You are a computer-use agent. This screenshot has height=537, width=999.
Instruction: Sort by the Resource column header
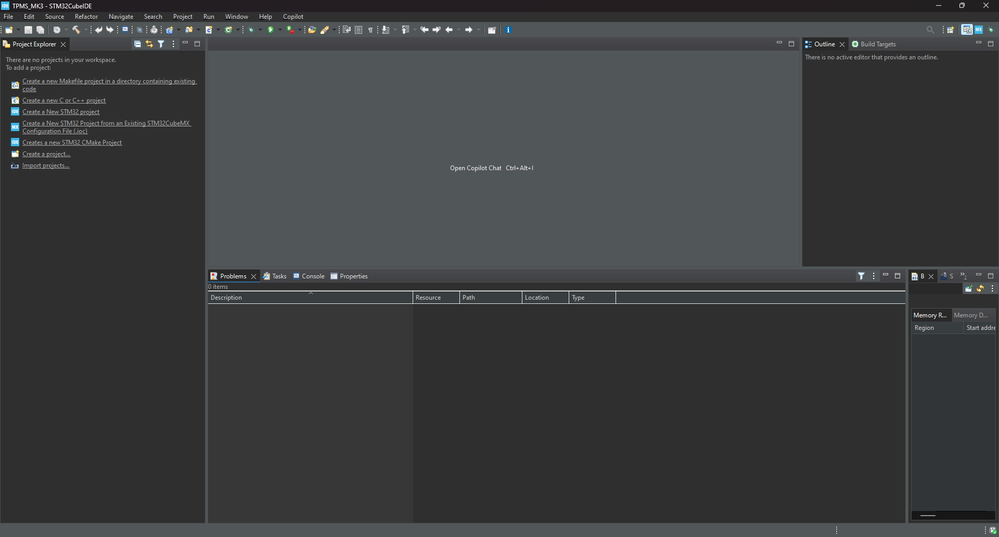point(436,297)
